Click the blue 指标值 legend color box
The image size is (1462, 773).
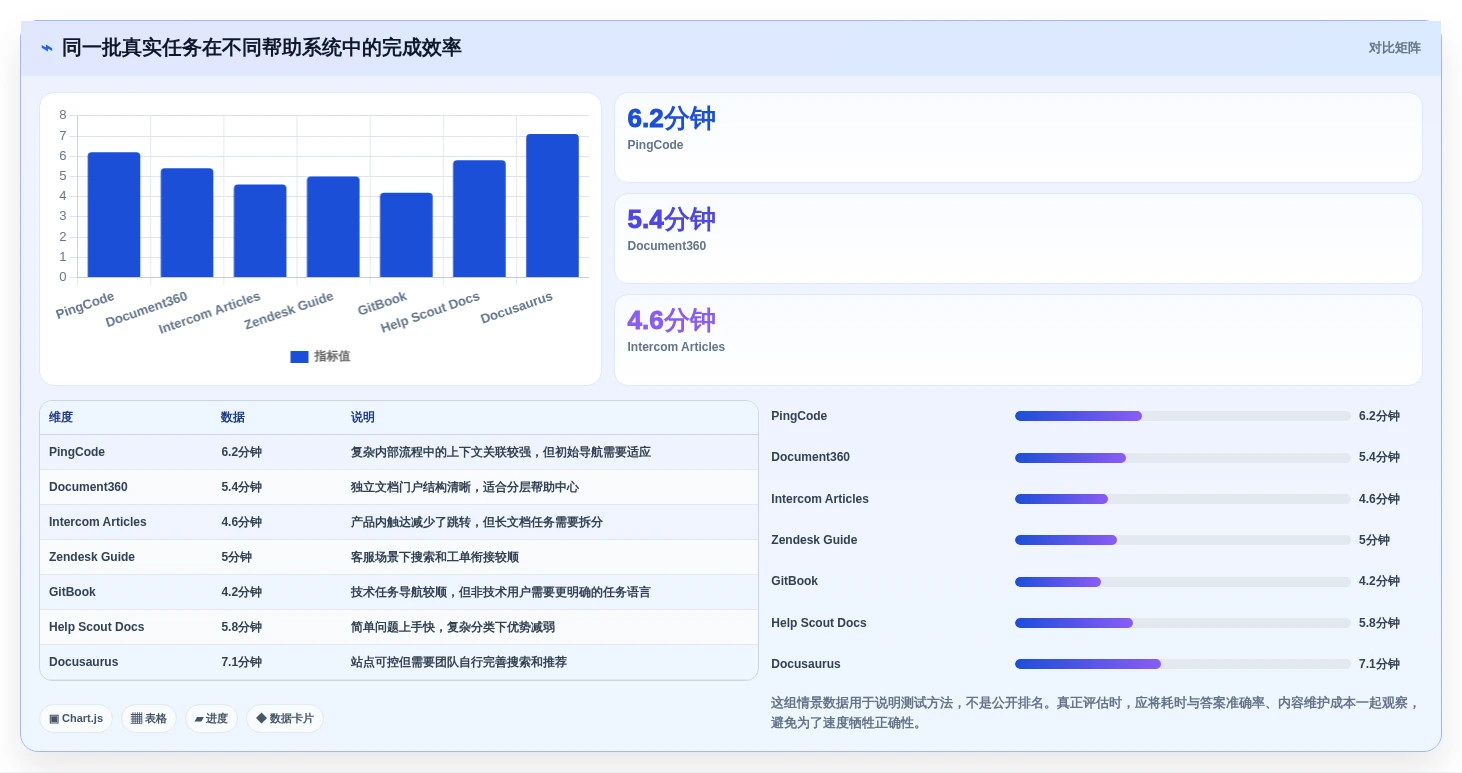point(299,357)
